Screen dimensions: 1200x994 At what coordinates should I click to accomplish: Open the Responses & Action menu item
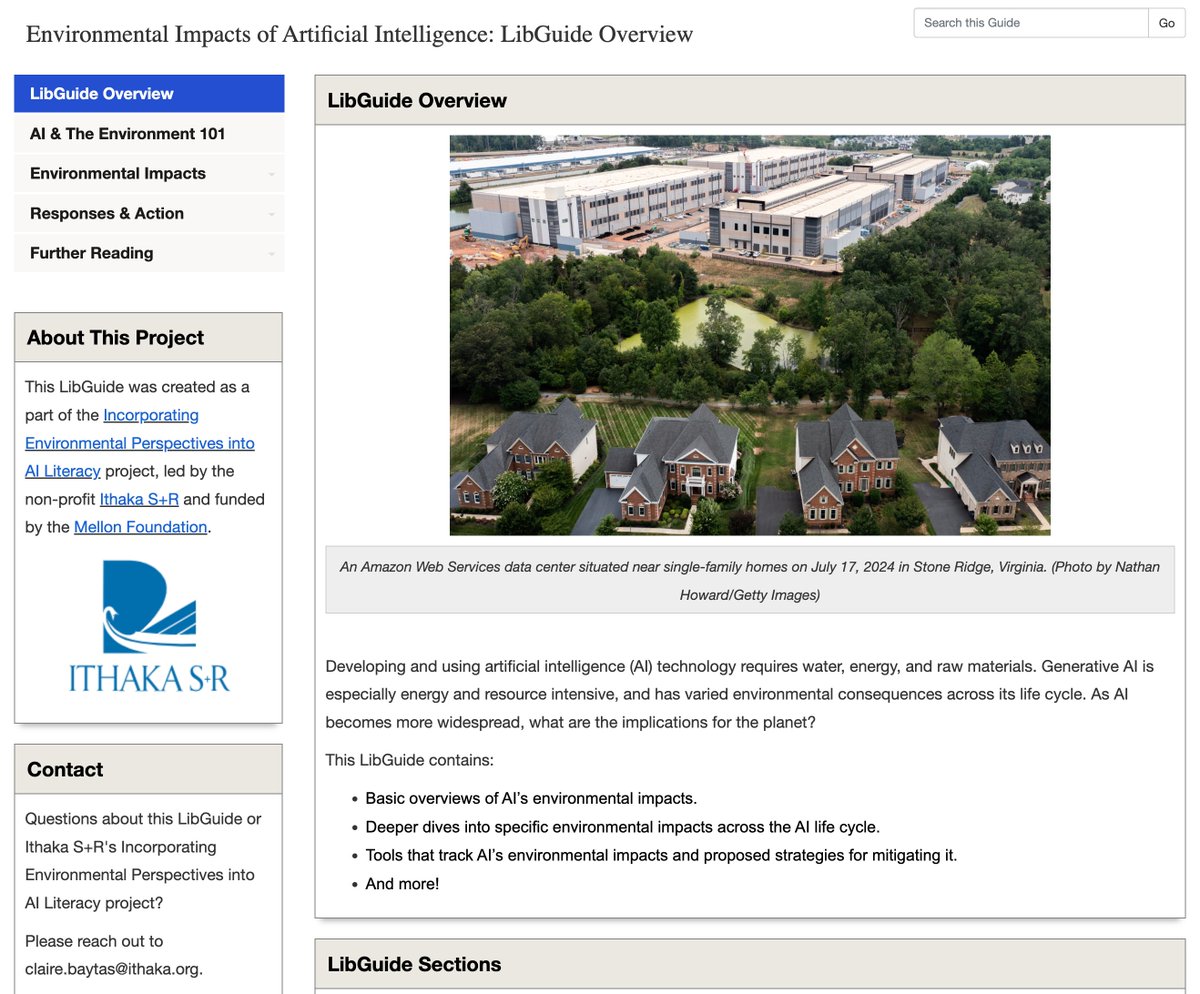point(149,213)
